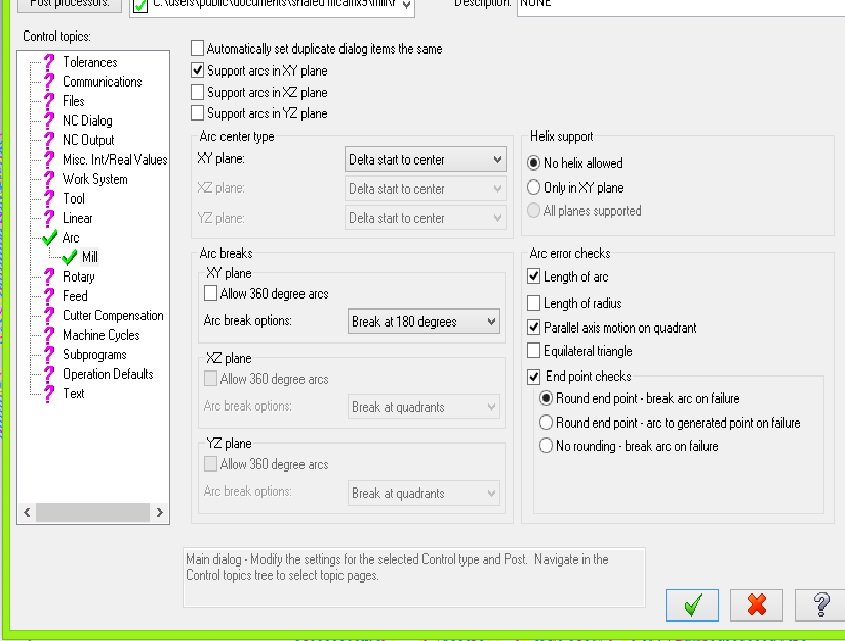Screen dimensions: 845x641
Task: Click the question mark icon beside Tool
Action: click(49, 199)
